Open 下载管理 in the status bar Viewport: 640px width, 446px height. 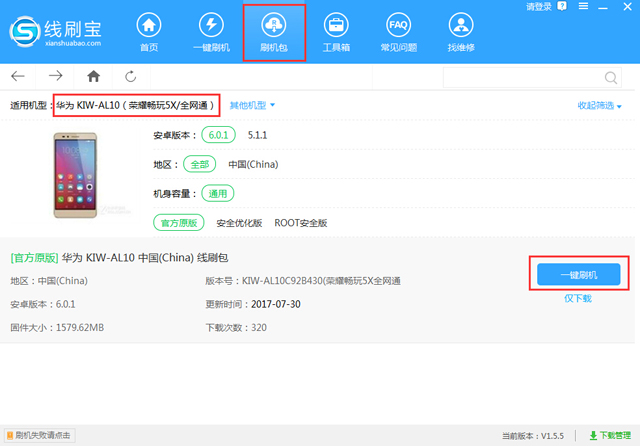[611, 436]
